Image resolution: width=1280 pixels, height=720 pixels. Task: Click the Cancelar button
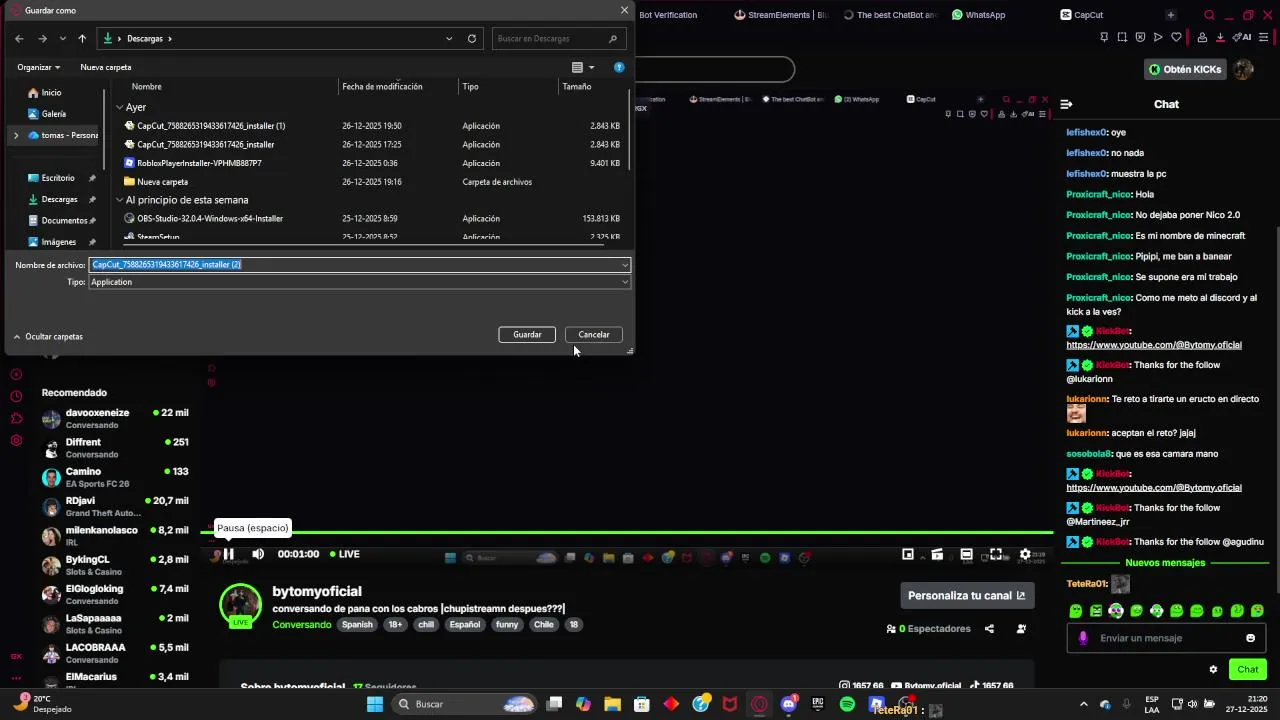[x=593, y=335]
